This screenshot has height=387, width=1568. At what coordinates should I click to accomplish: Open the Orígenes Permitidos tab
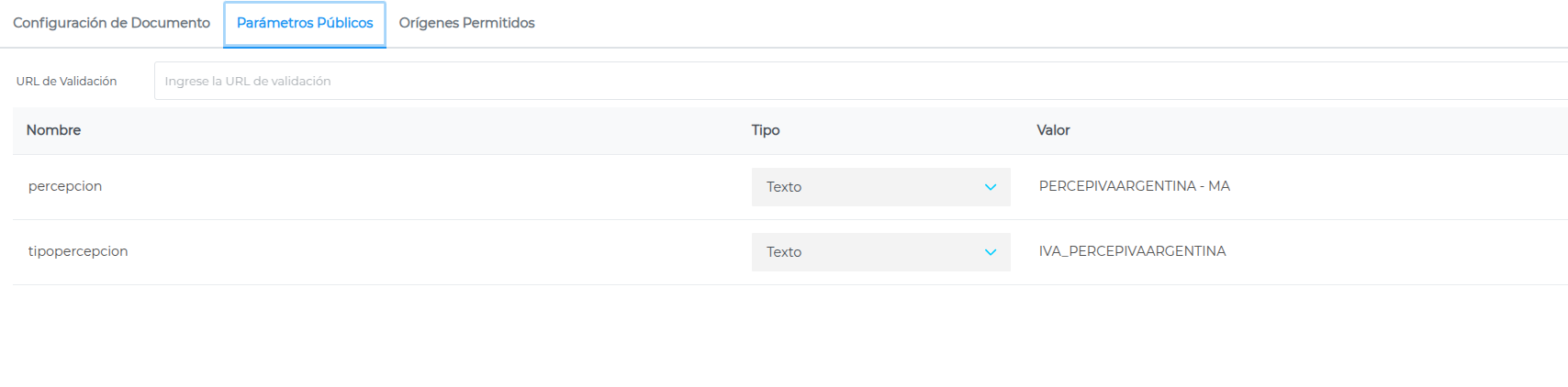[466, 23]
